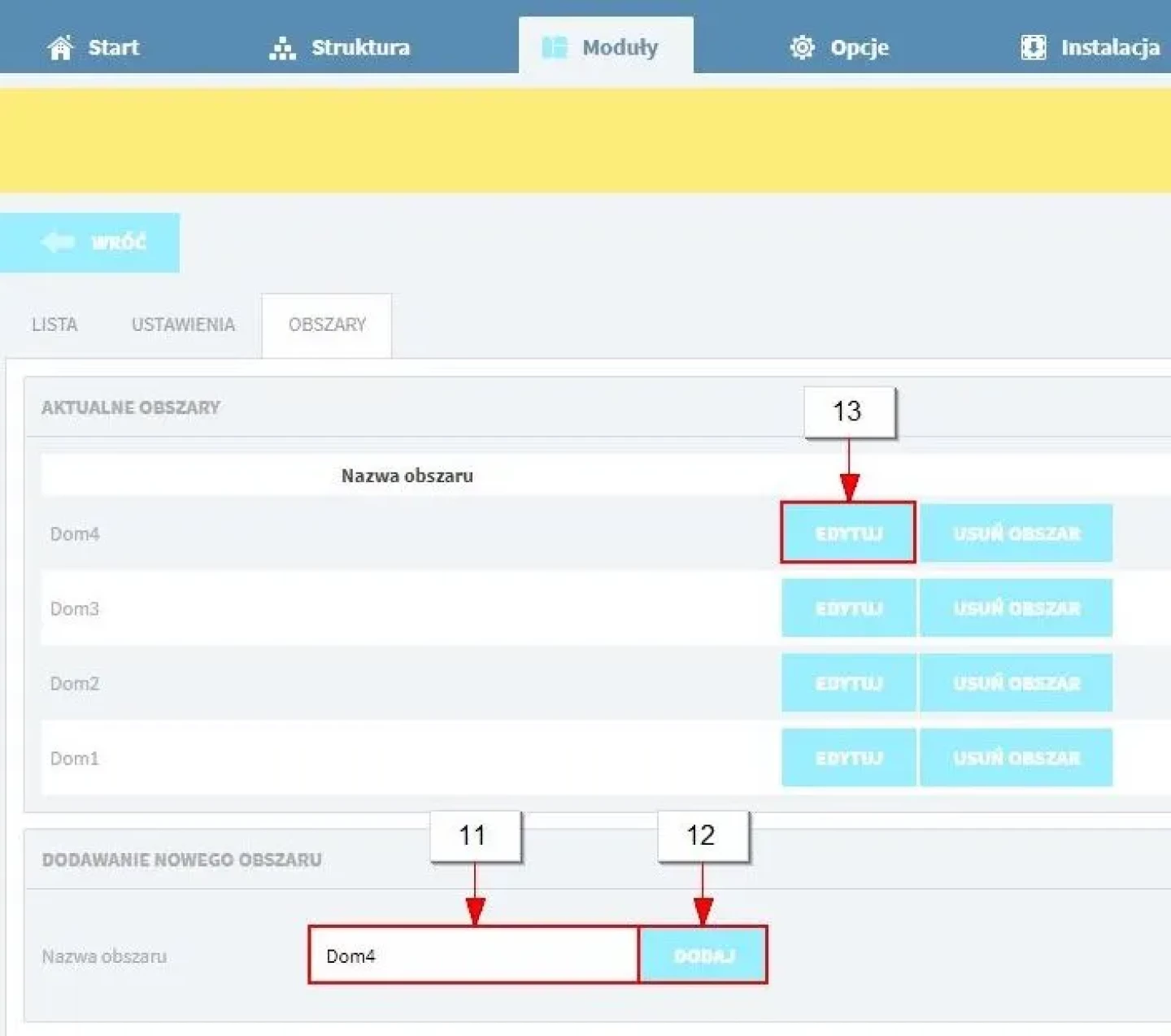Image resolution: width=1171 pixels, height=1036 pixels.
Task: Focus the Nazwa obszaru input field
Action: coord(474,955)
